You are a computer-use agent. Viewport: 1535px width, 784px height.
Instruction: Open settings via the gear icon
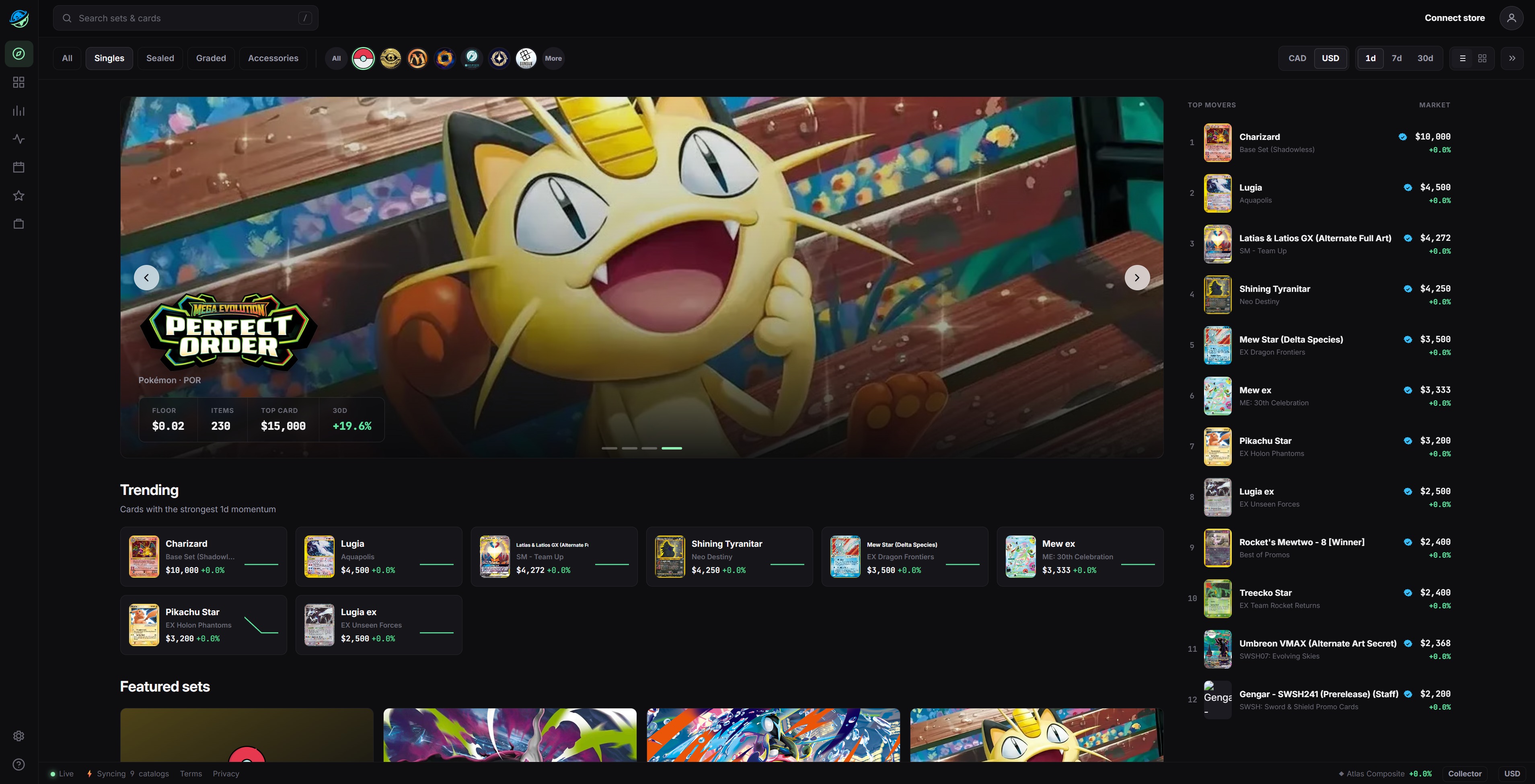tap(19, 736)
